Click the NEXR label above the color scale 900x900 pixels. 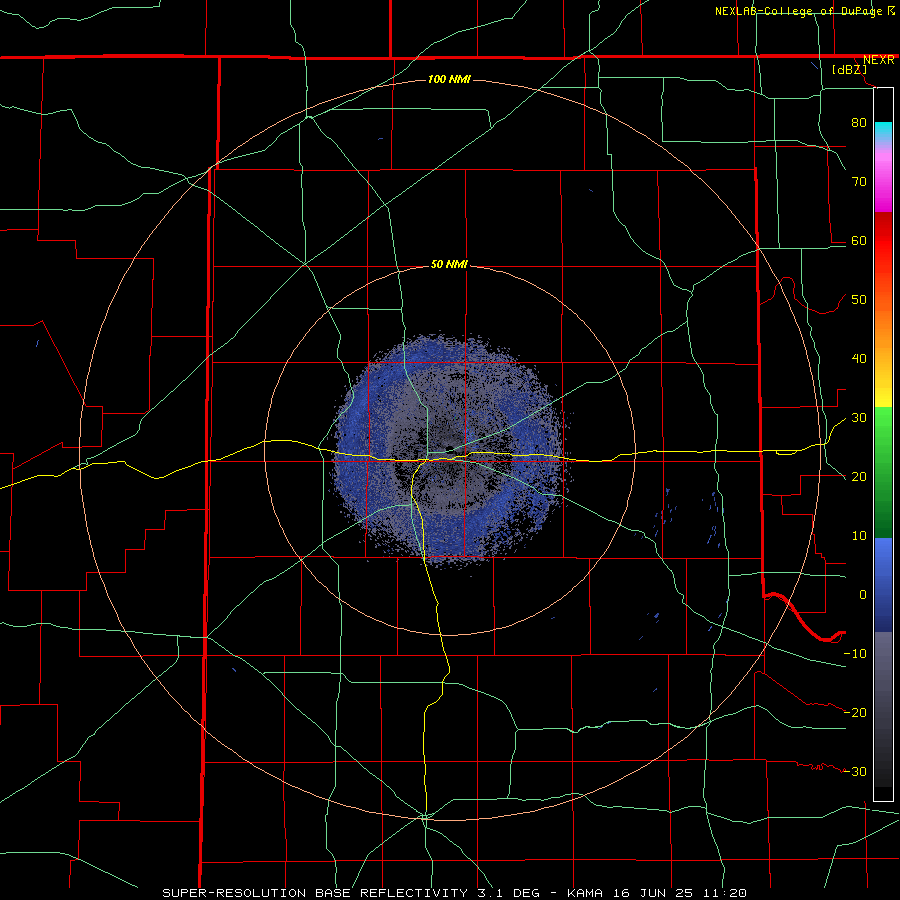pos(878,60)
